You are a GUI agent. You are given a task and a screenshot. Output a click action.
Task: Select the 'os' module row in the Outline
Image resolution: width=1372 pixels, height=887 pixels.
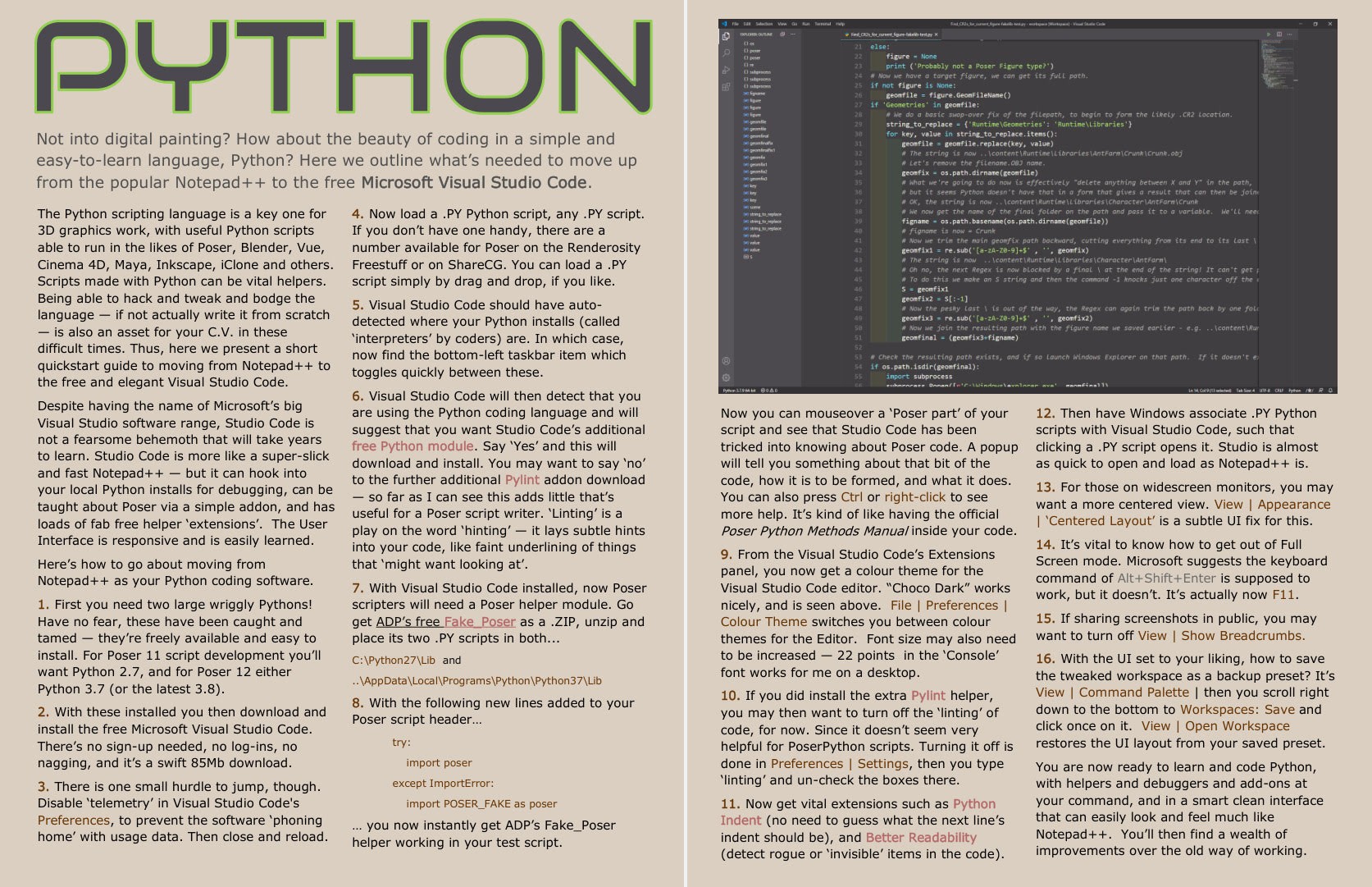[750, 44]
